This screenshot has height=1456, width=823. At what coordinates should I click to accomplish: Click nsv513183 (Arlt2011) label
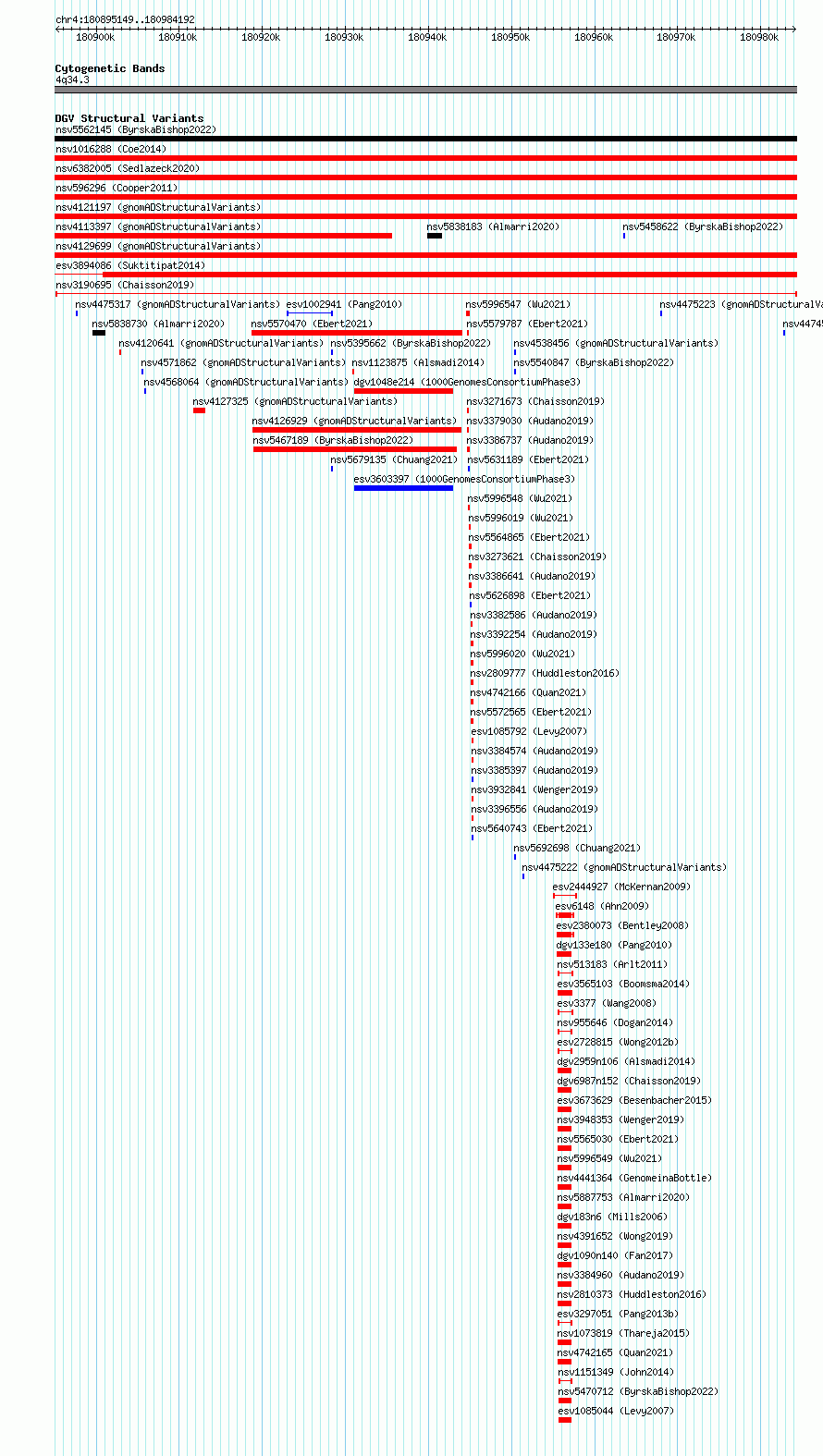click(x=612, y=965)
